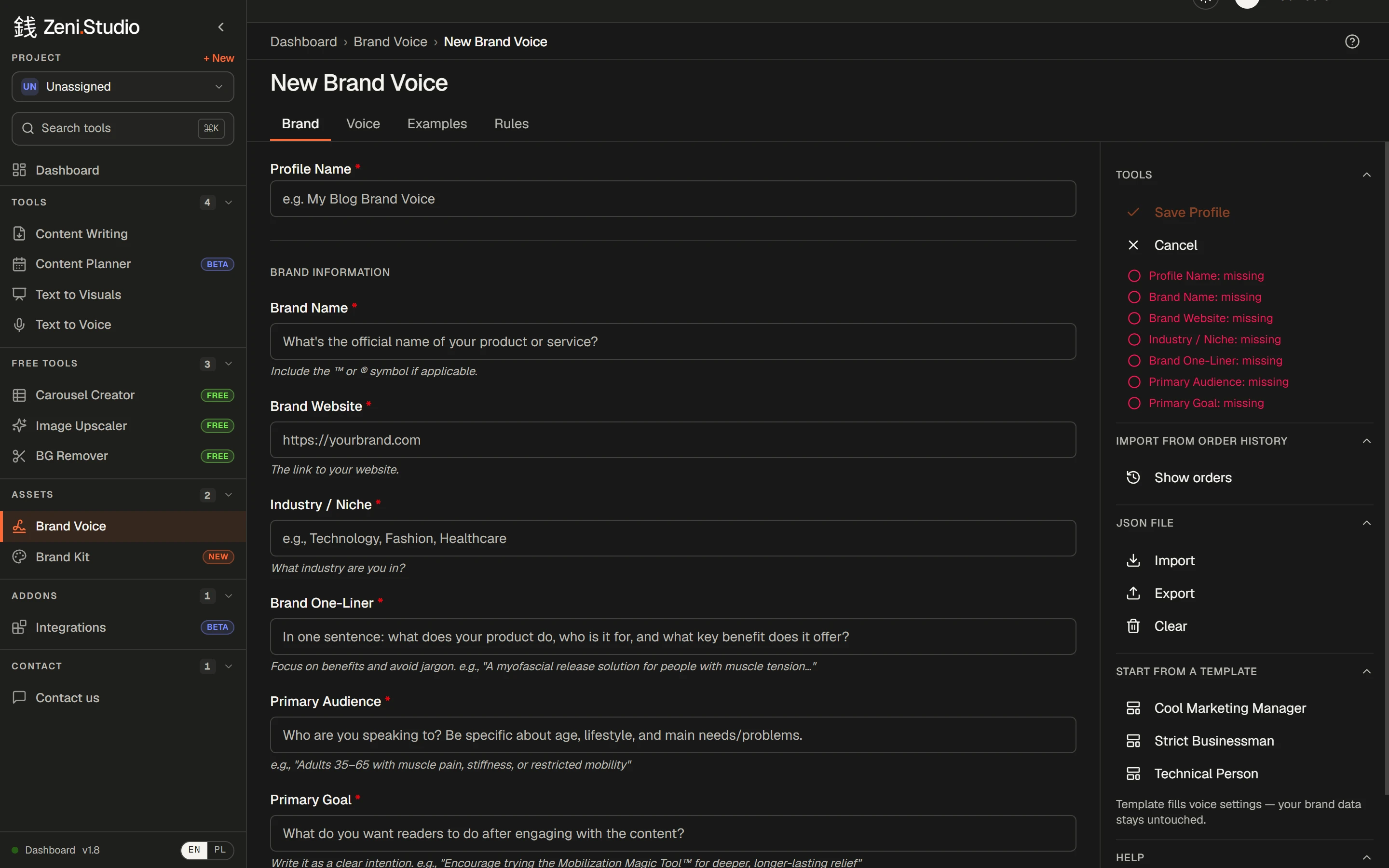Click the Dashboard grid icon in sidebar

pyautogui.click(x=19, y=170)
